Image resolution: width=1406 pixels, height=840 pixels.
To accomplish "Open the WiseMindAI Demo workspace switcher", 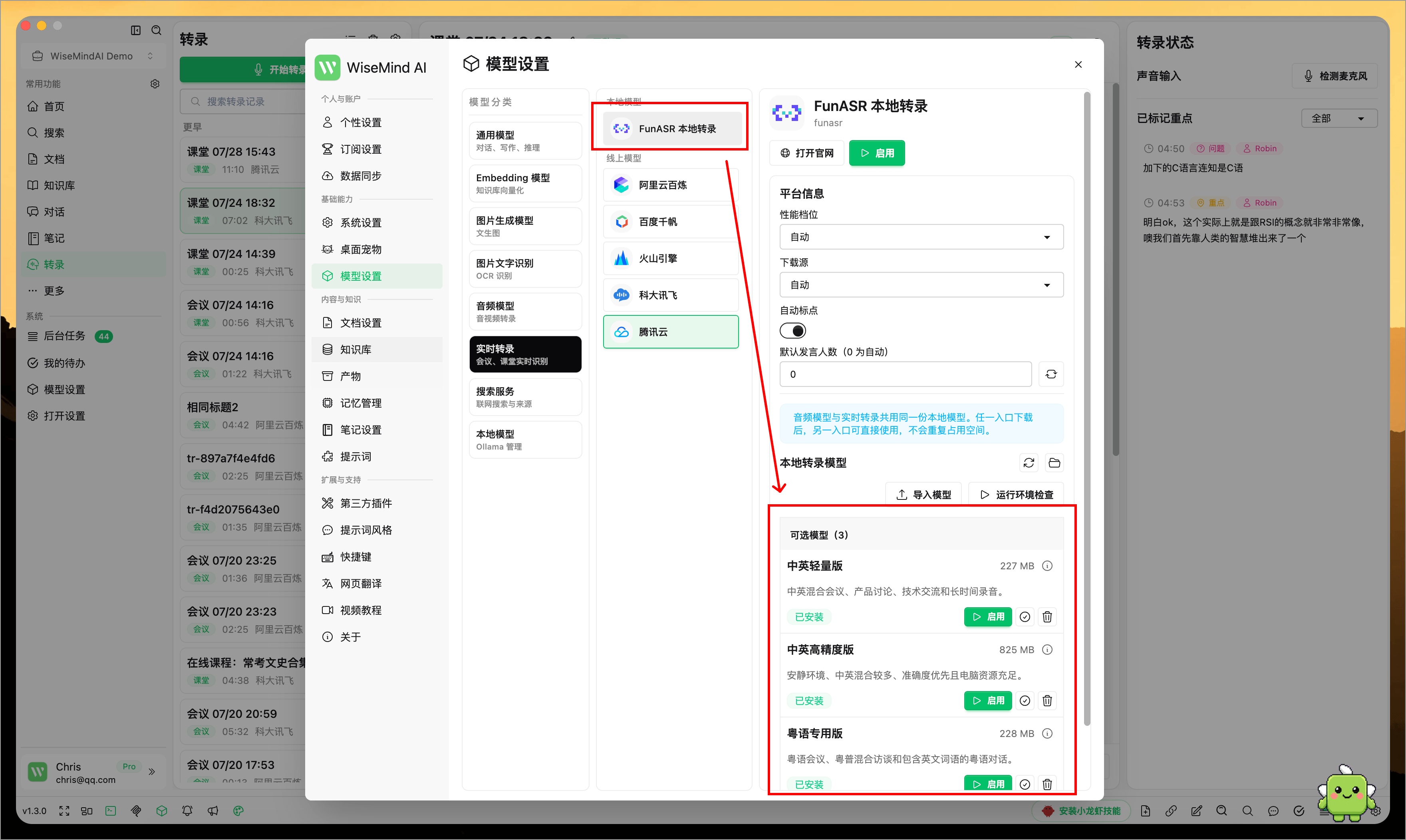I will tap(93, 56).
